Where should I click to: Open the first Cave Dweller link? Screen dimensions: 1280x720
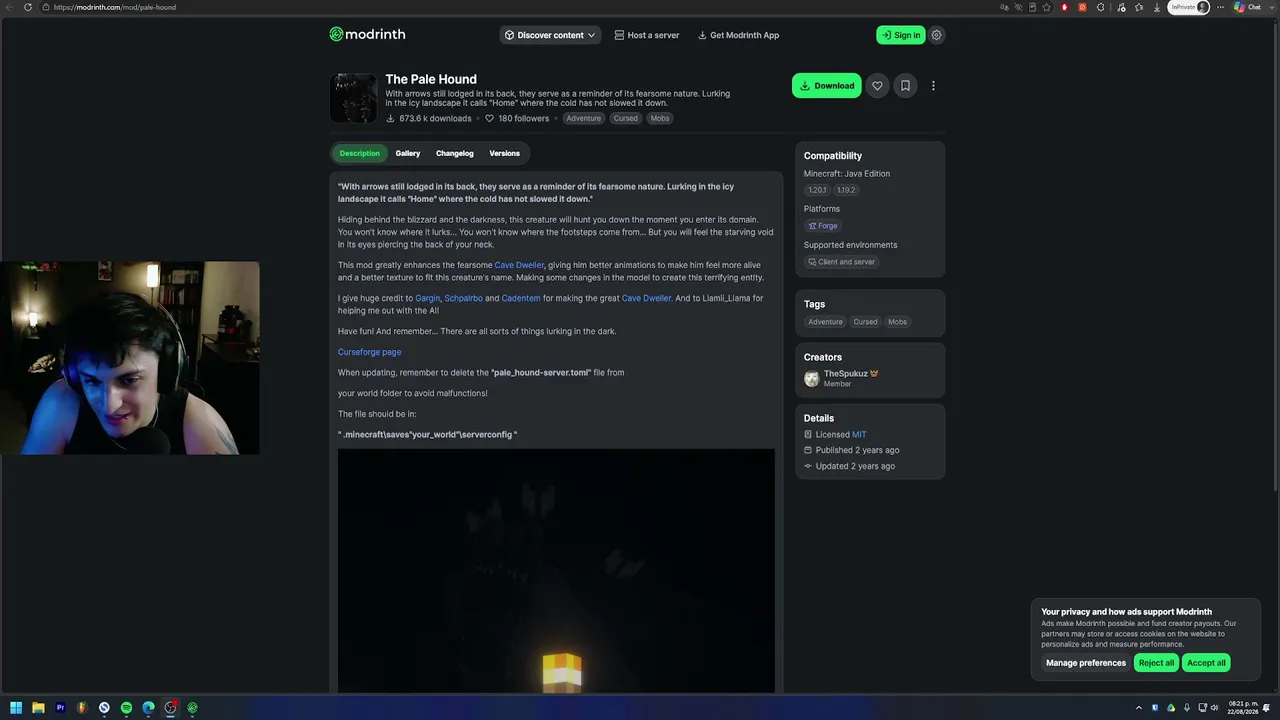tap(520, 265)
